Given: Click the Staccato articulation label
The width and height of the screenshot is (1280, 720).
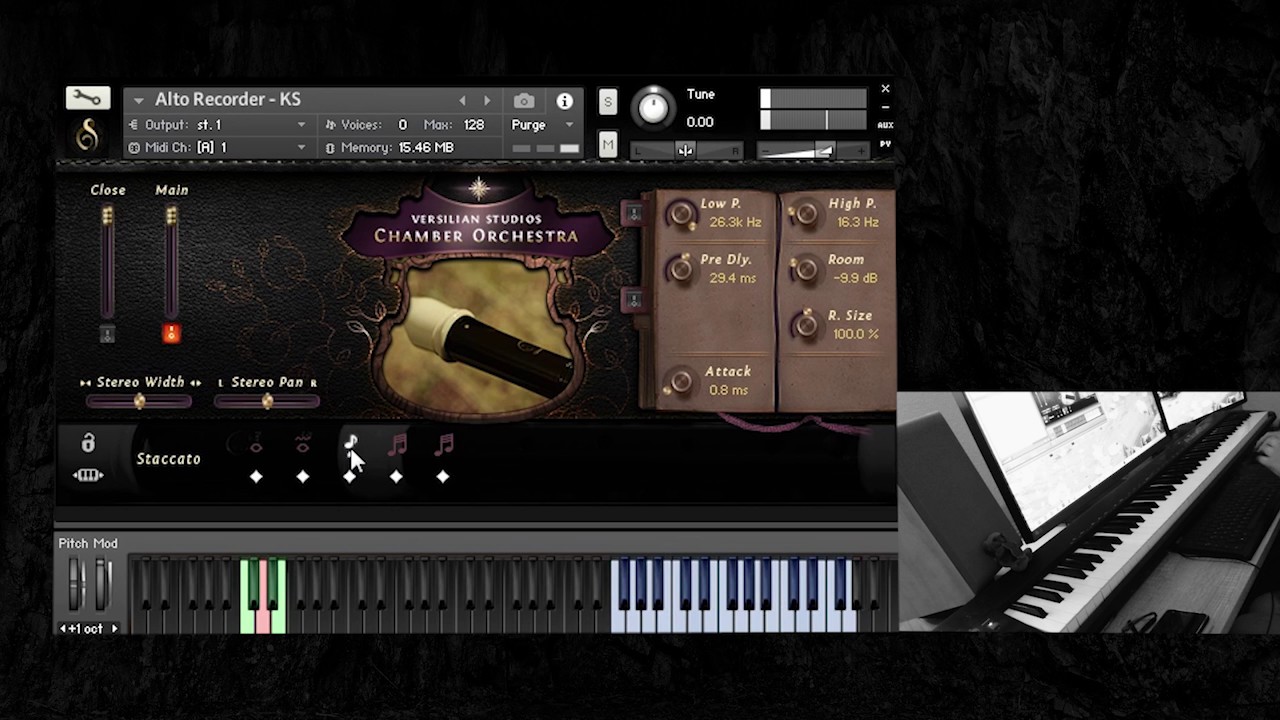Looking at the screenshot, I should (x=168, y=459).
